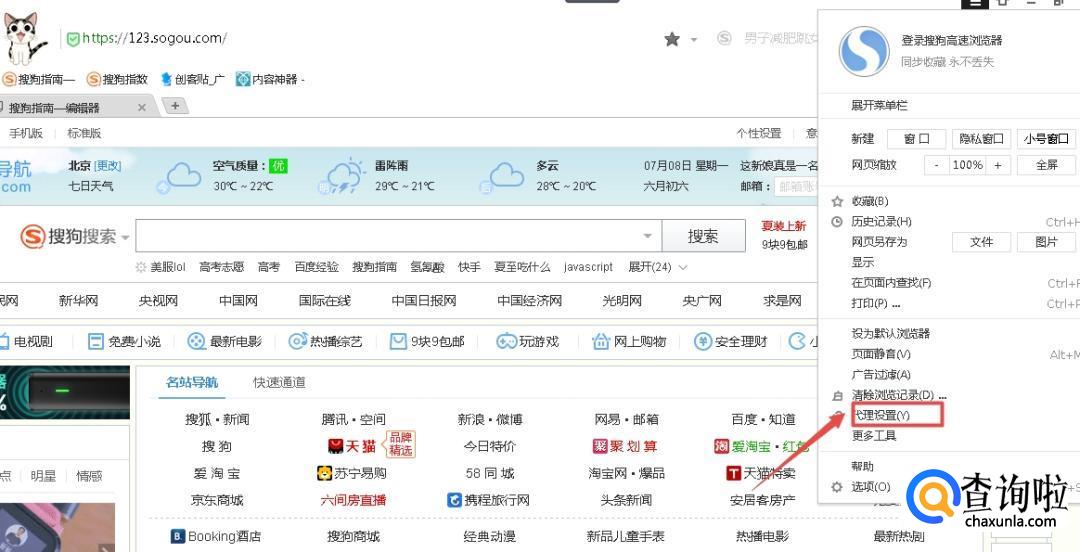Click the 9块9包邮 mail icon
This screenshot has width=1080, height=552.
click(x=398, y=341)
